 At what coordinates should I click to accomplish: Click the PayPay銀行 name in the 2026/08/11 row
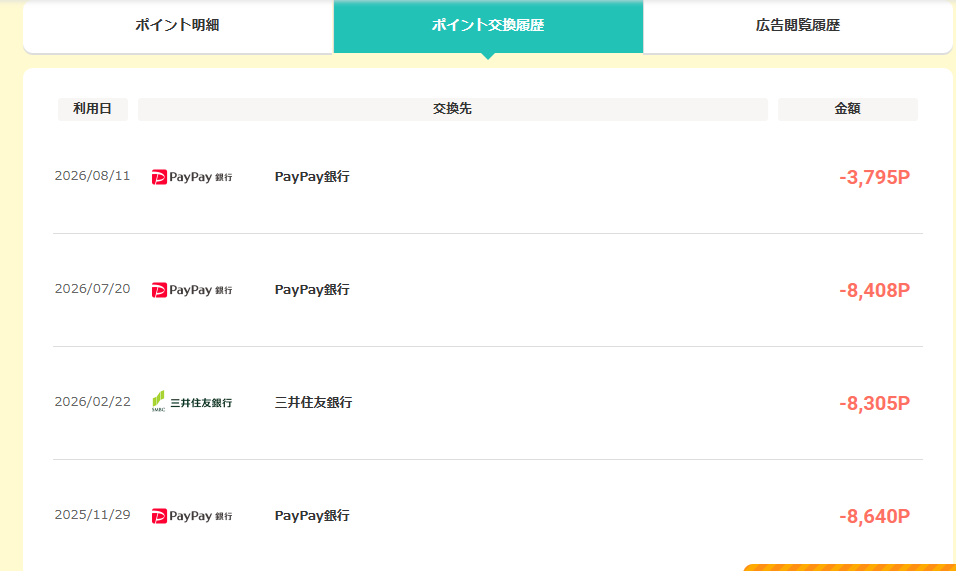click(x=312, y=177)
